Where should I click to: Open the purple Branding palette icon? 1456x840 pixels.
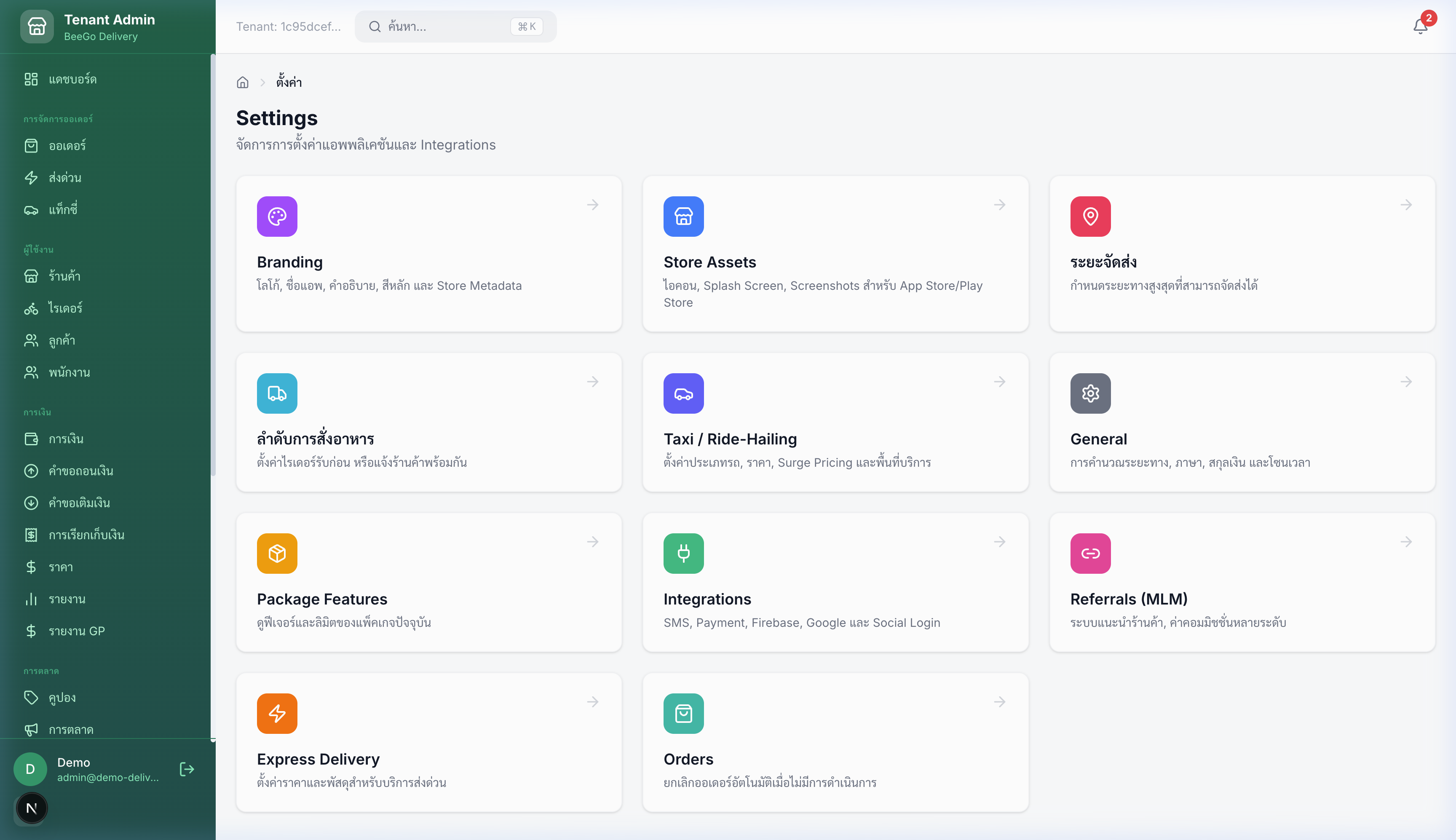click(x=277, y=217)
